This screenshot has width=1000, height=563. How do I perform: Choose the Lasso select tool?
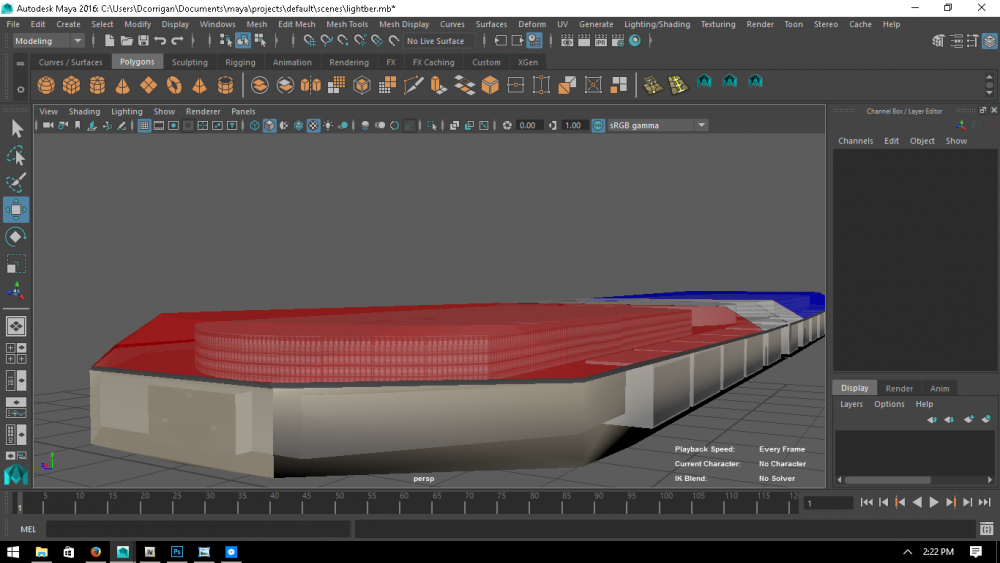pyautogui.click(x=16, y=156)
